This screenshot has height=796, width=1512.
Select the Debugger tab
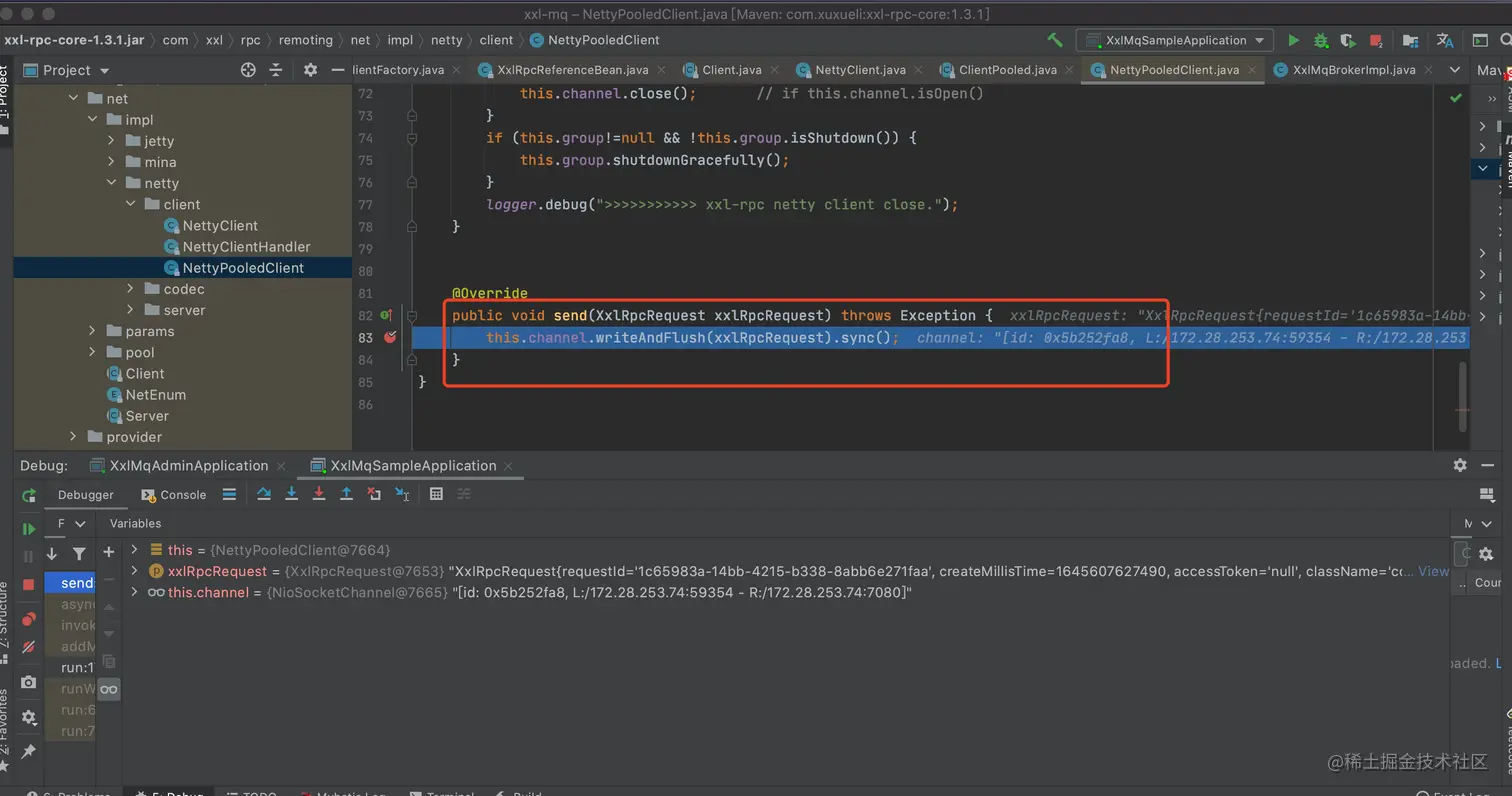pos(85,495)
